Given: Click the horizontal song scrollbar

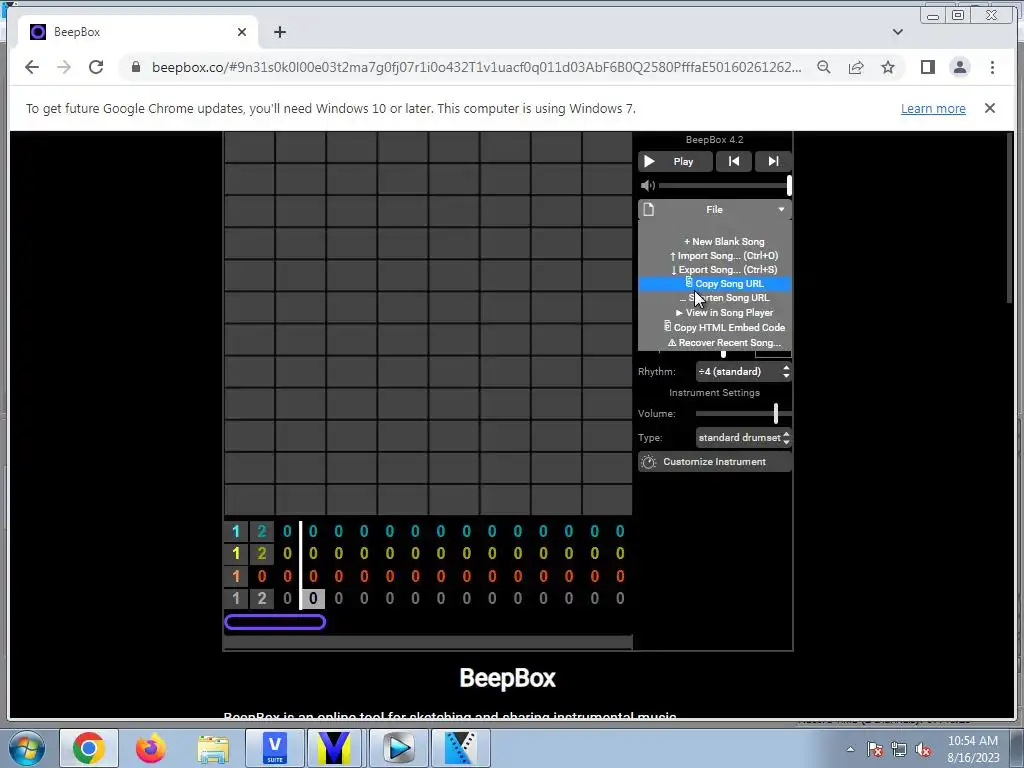Looking at the screenshot, I should click(x=428, y=643).
